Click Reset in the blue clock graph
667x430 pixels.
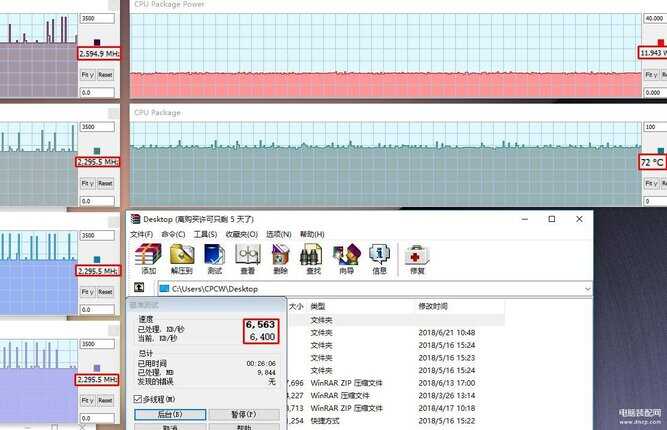[105, 292]
